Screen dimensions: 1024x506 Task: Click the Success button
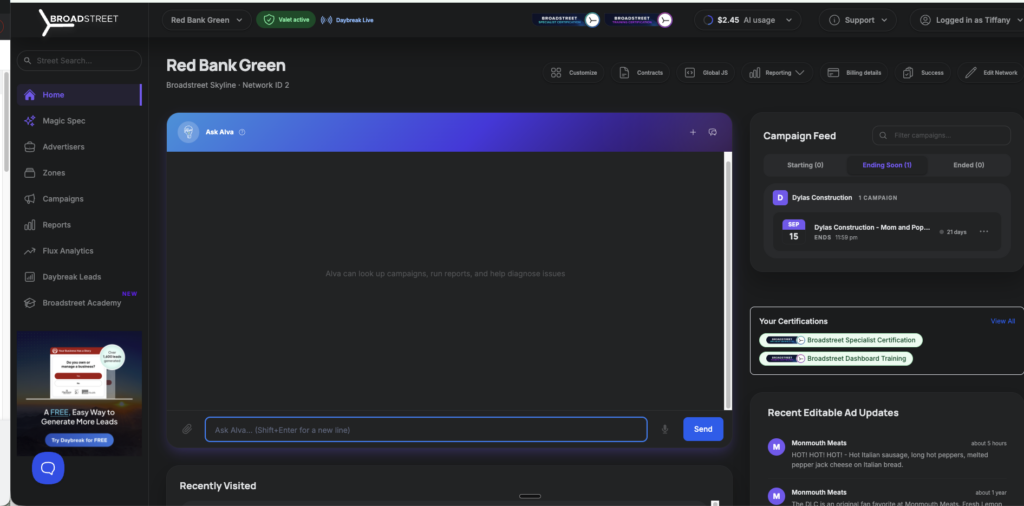tap(923, 72)
